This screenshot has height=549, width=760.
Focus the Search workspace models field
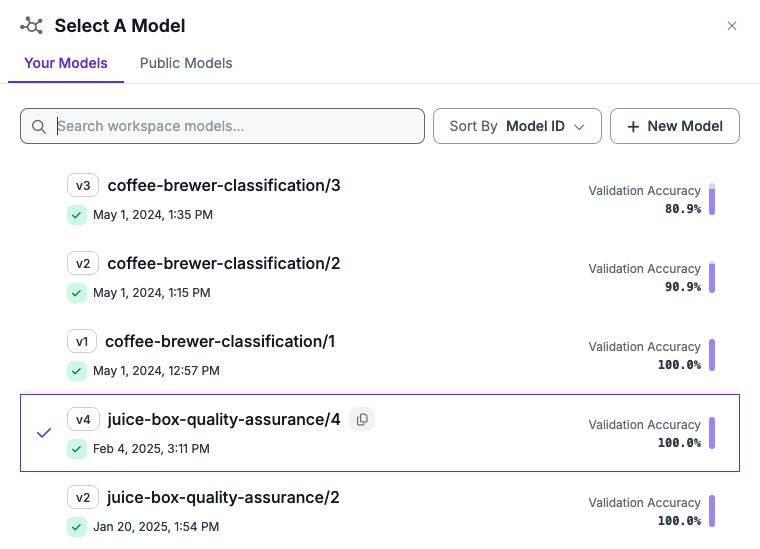(x=238, y=127)
